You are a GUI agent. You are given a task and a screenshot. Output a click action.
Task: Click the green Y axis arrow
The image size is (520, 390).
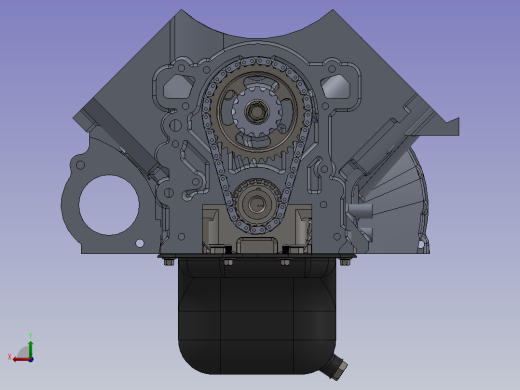31,349
